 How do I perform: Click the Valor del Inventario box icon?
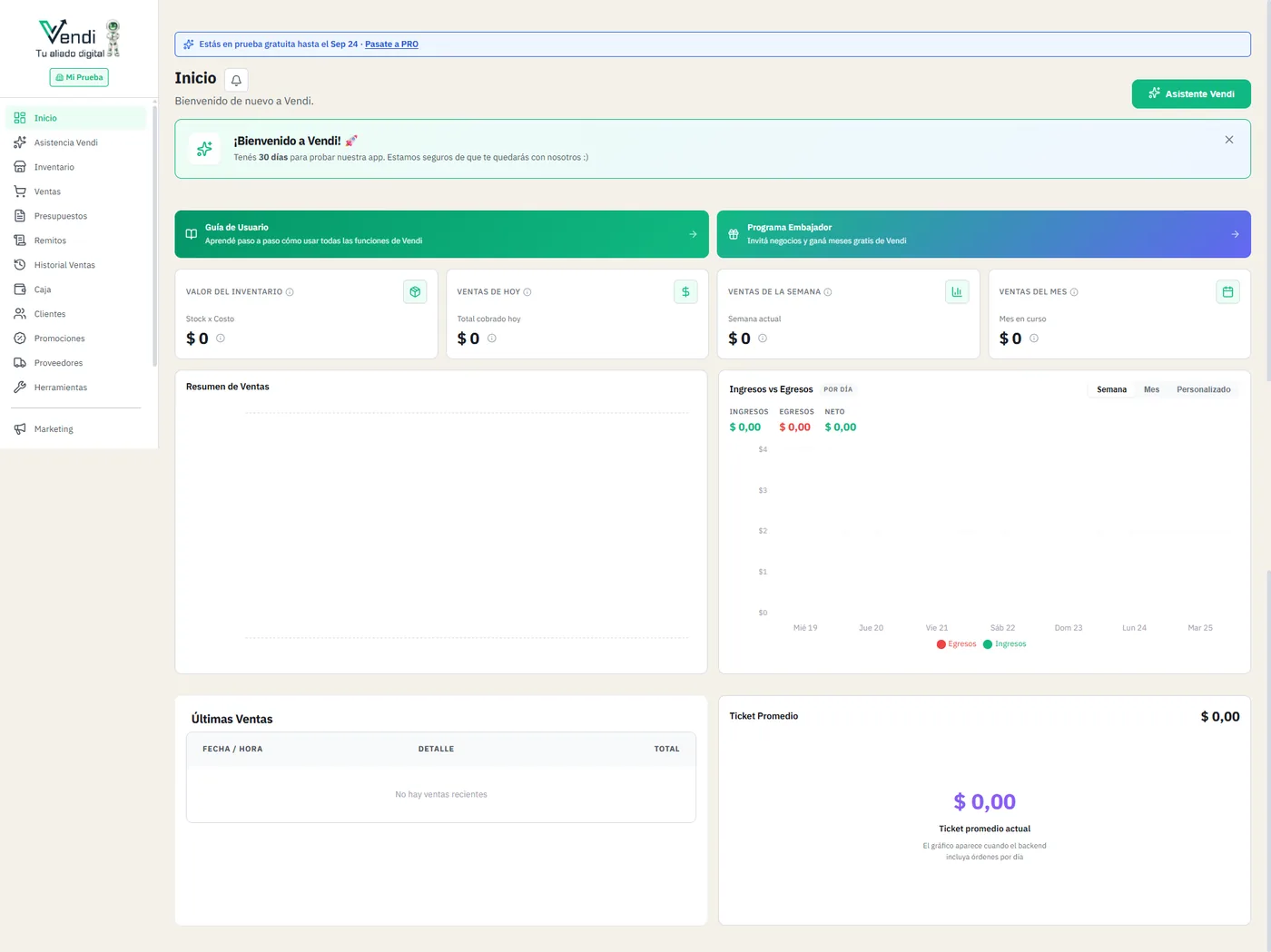pyautogui.click(x=415, y=292)
